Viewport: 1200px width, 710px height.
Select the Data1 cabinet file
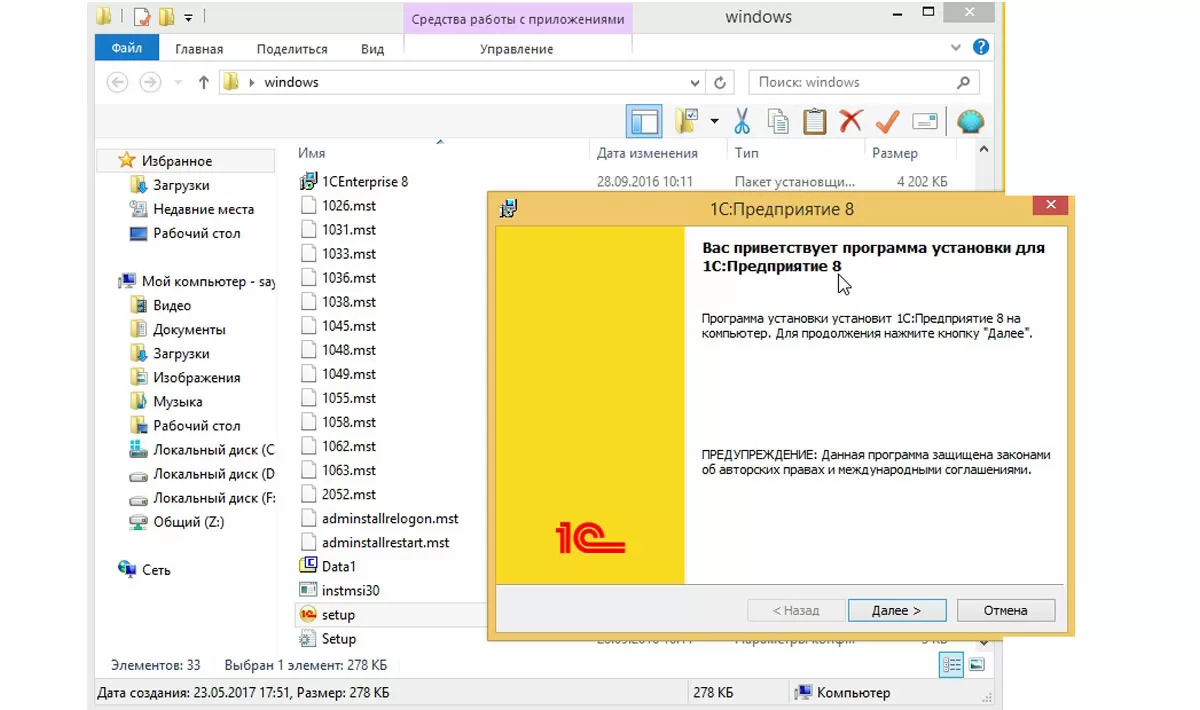[328, 567]
